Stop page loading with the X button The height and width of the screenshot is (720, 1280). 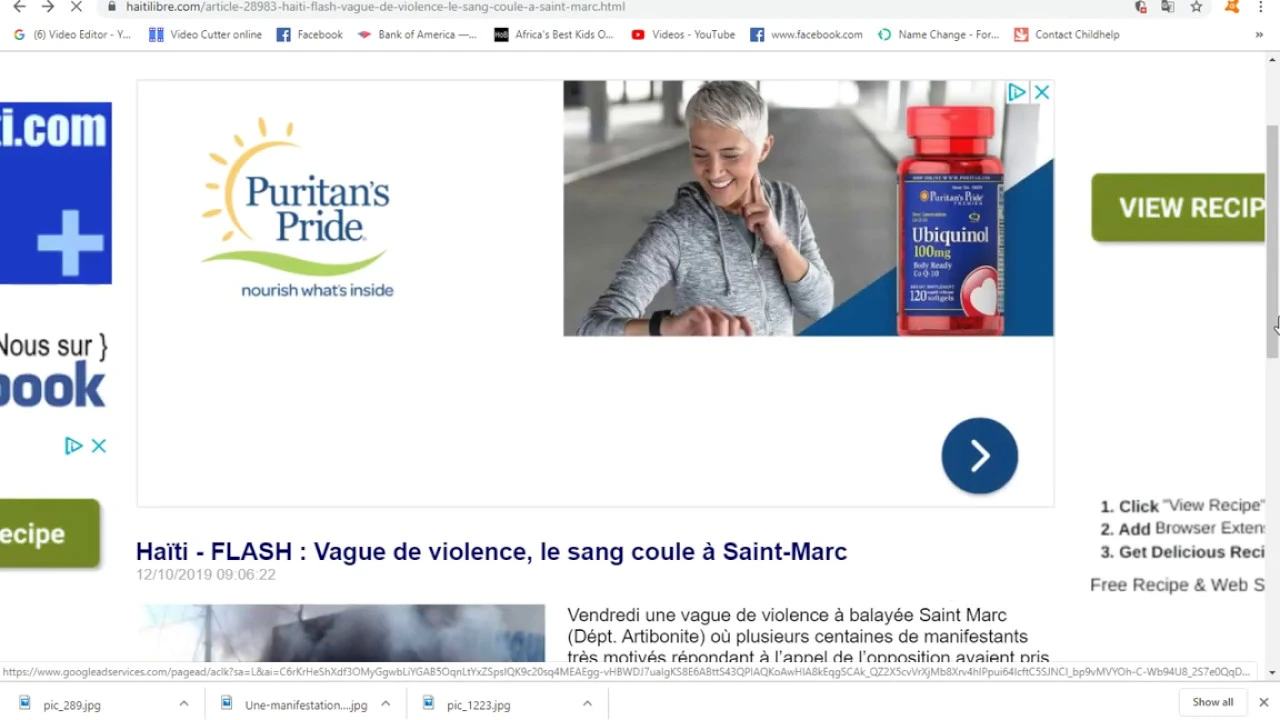(x=77, y=7)
